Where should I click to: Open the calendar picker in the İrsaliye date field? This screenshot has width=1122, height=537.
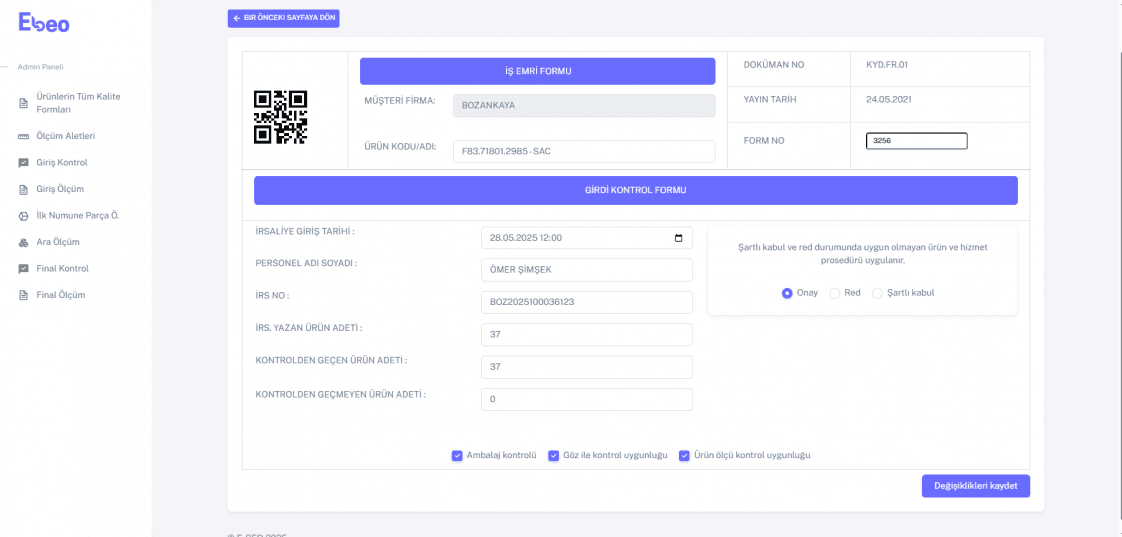pyautogui.click(x=678, y=238)
